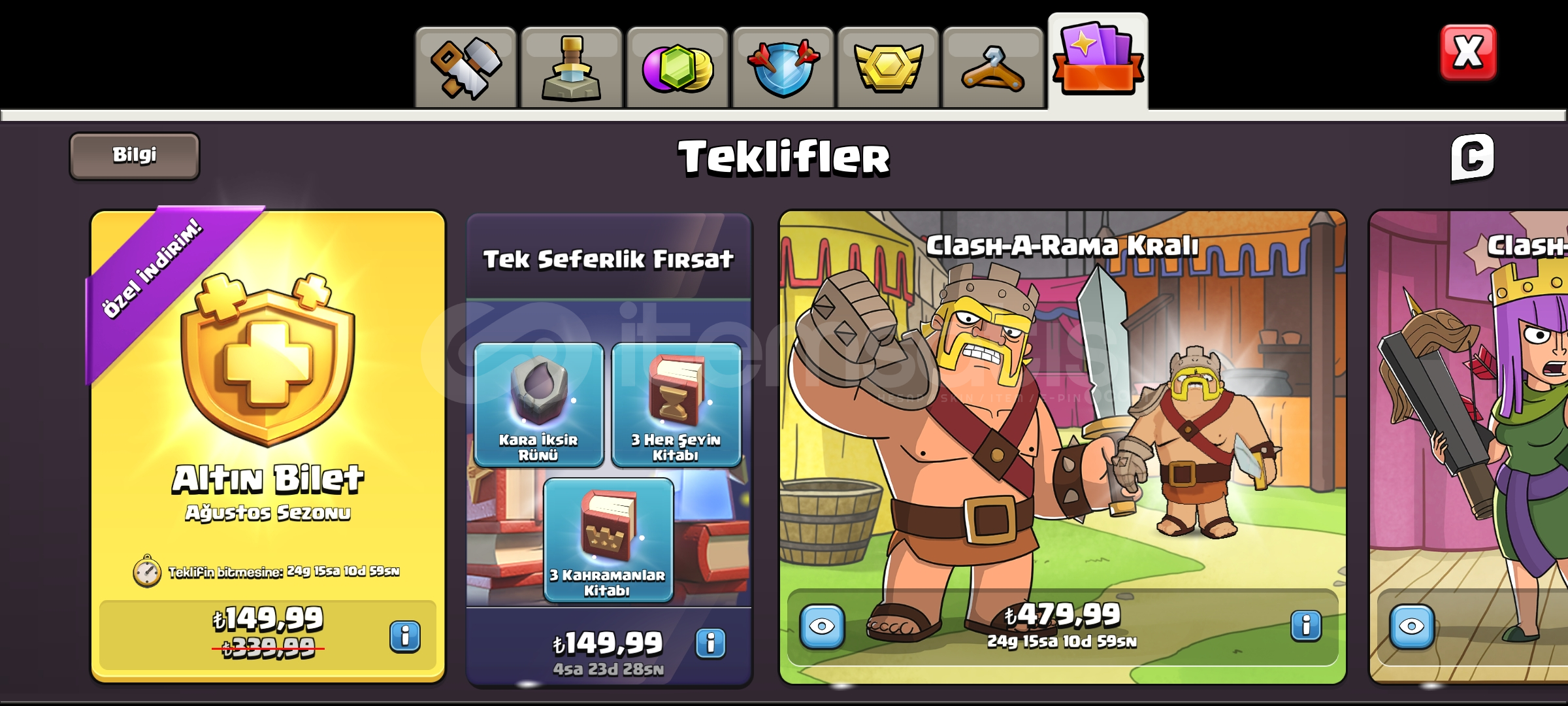Viewport: 1568px width, 706px height.
Task: Open the gold winged badge tab
Action: point(889,67)
